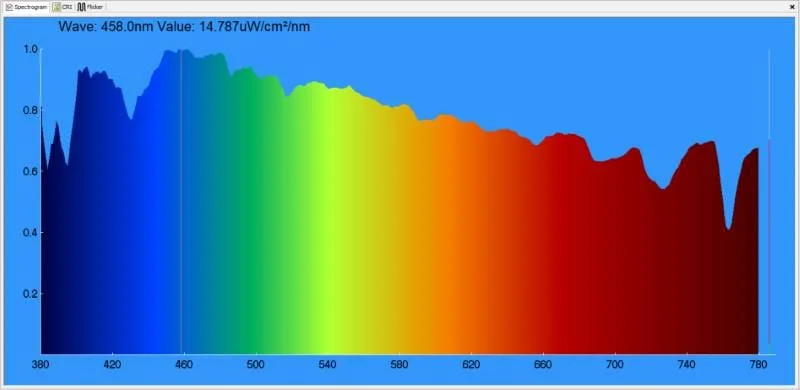Open the CRI tab

(x=63, y=7)
